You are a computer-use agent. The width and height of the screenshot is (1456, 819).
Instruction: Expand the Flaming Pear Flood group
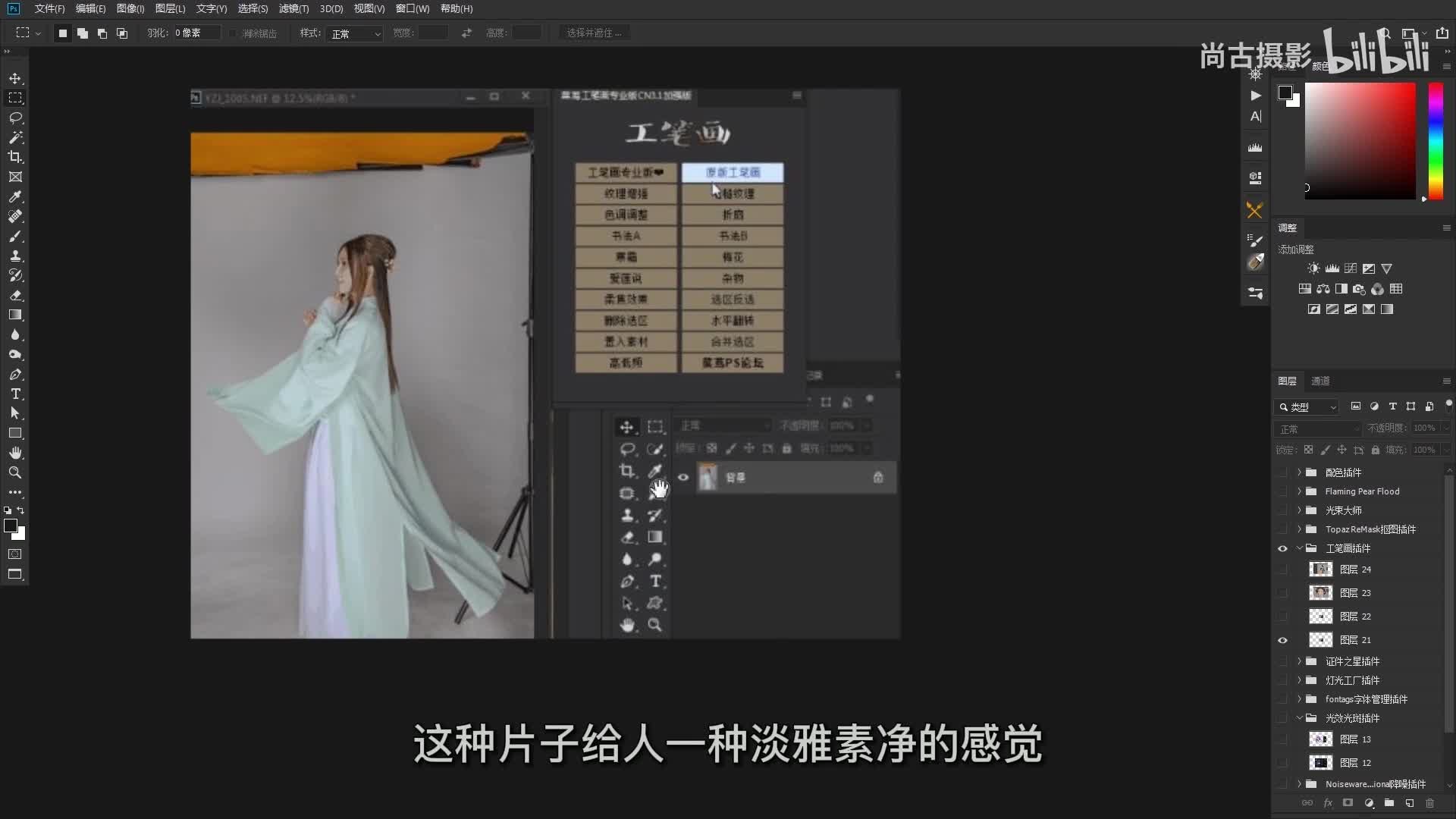point(1299,491)
